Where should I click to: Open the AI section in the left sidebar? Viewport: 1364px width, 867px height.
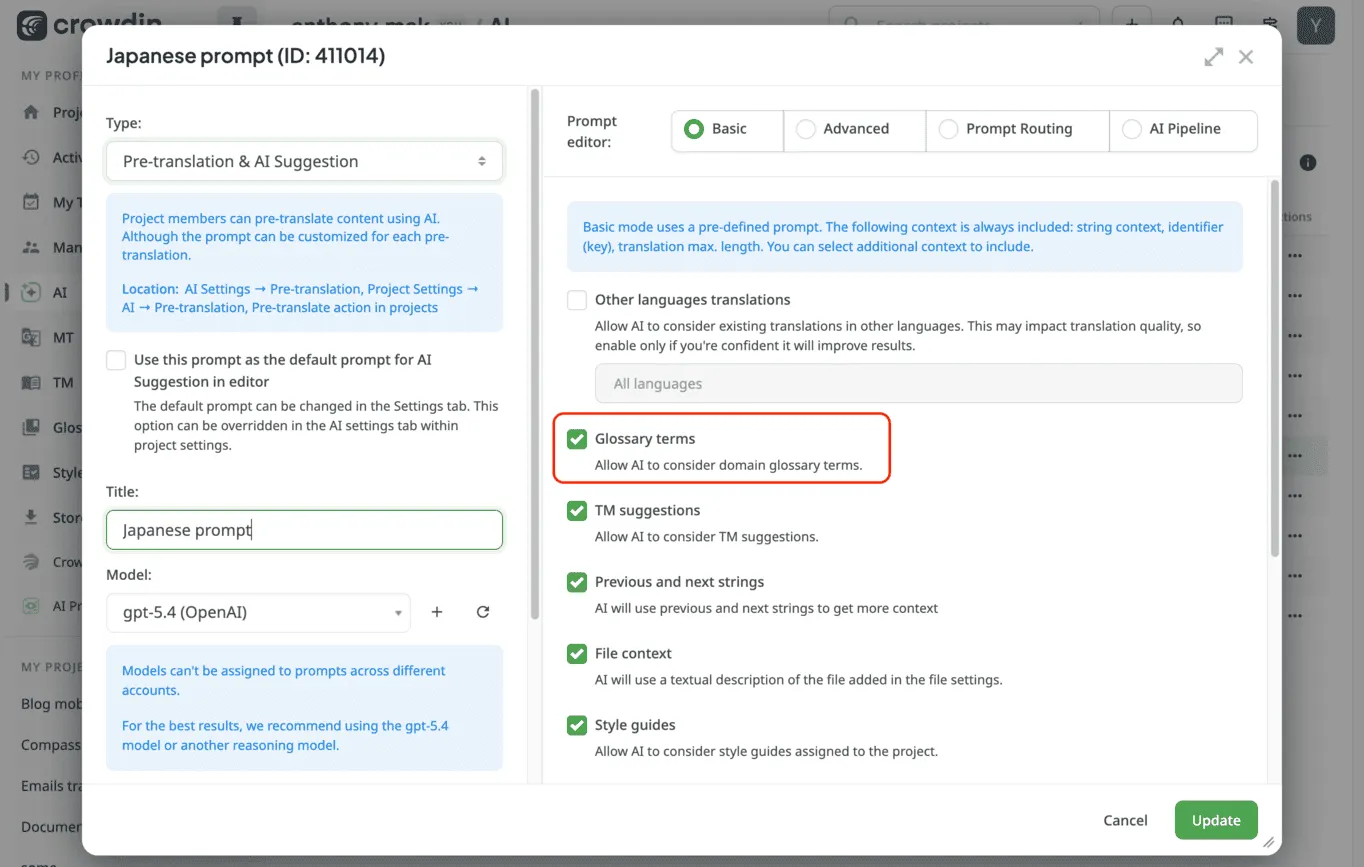coord(32,293)
